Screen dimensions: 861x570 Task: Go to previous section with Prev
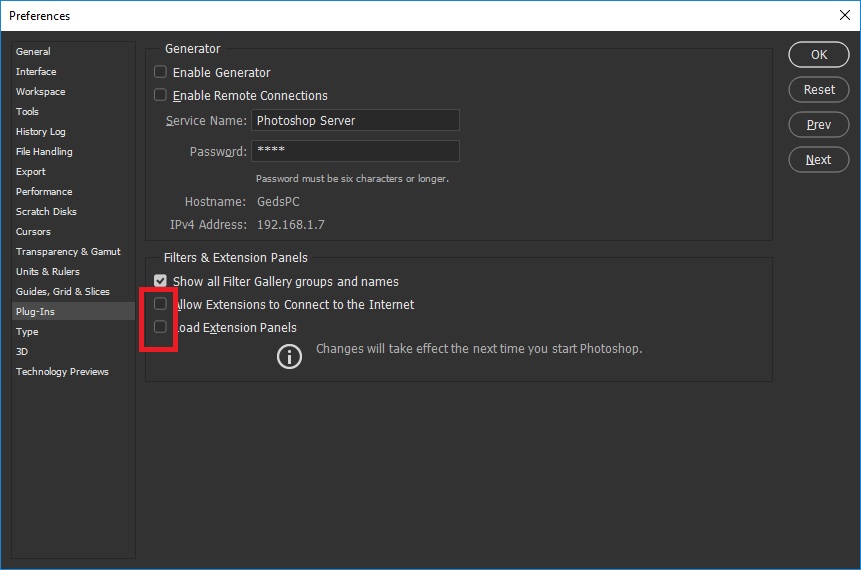(819, 125)
